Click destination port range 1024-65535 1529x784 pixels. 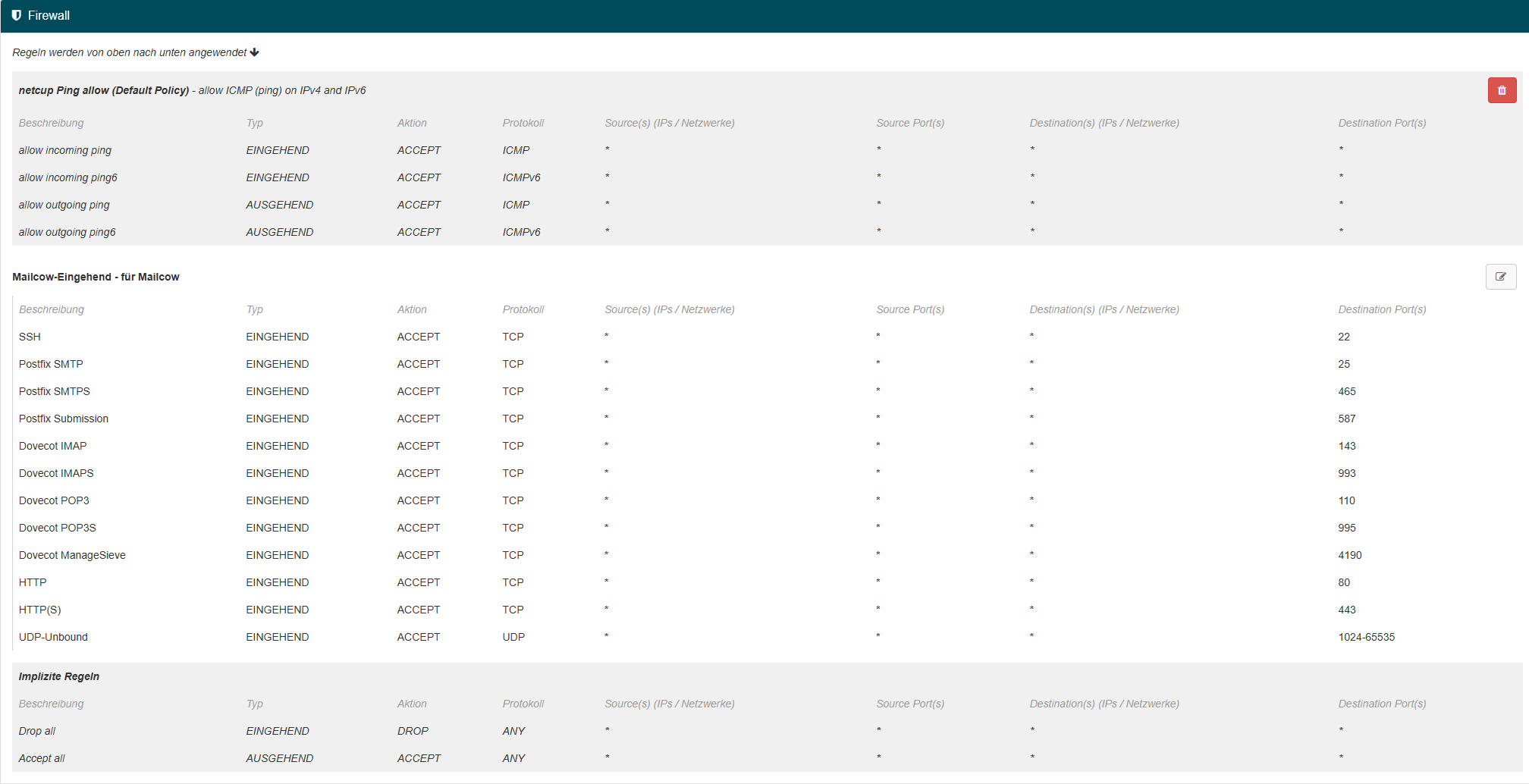click(1366, 637)
